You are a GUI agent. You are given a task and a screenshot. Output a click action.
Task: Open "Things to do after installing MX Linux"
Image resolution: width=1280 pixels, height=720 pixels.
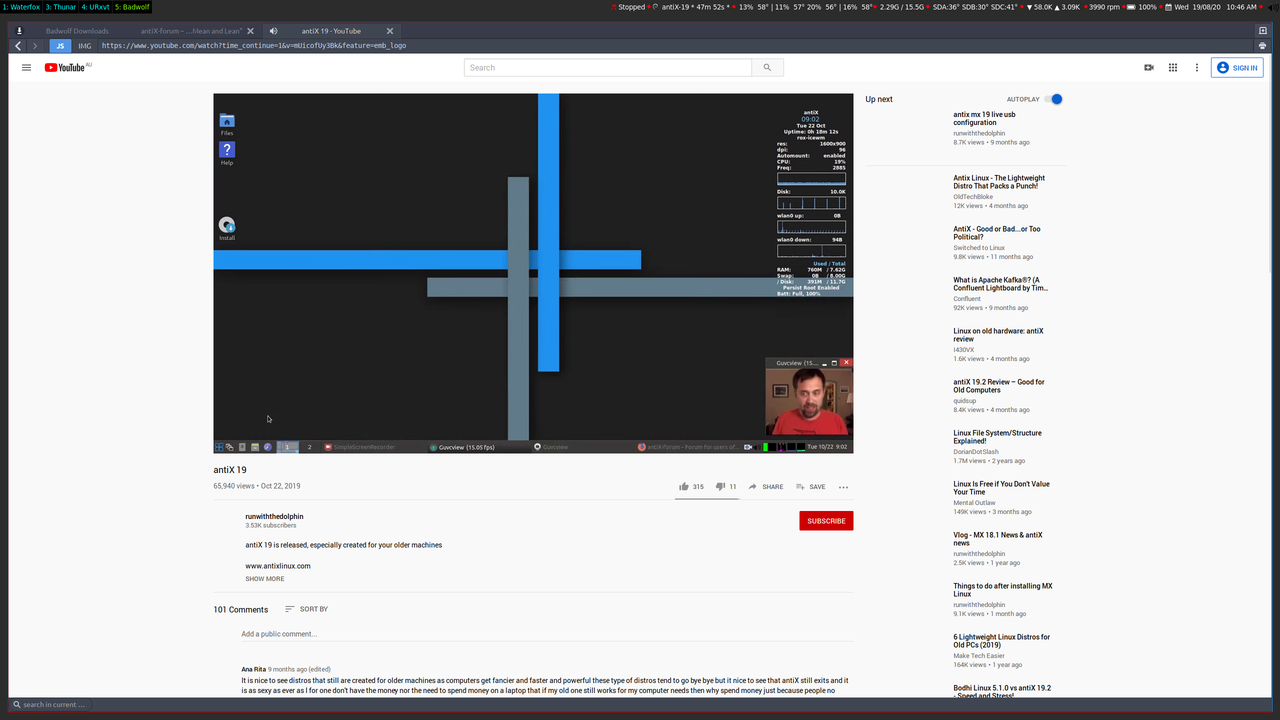pyautogui.click(x=1003, y=590)
